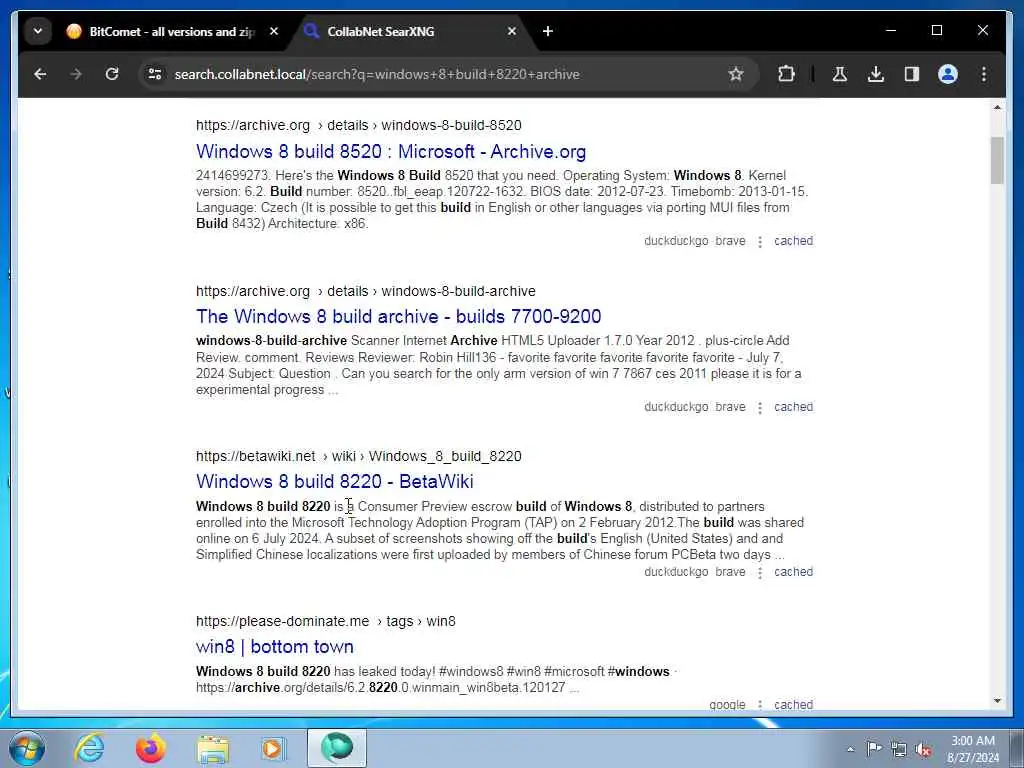
Task: Open the Extensions puzzle icon
Action: pyautogui.click(x=786, y=74)
